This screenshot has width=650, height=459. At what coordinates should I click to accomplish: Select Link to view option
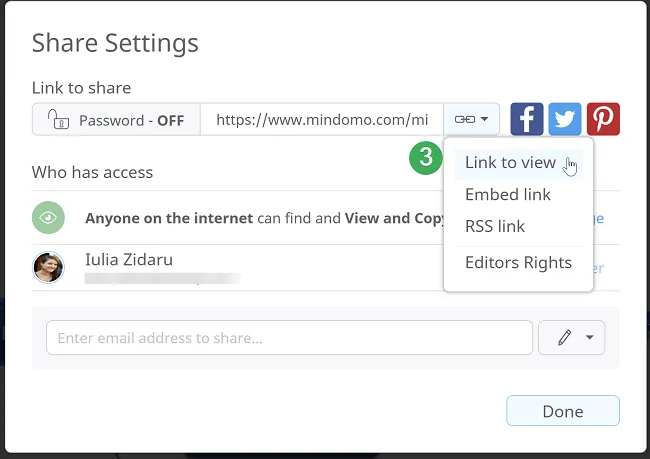[510, 163]
